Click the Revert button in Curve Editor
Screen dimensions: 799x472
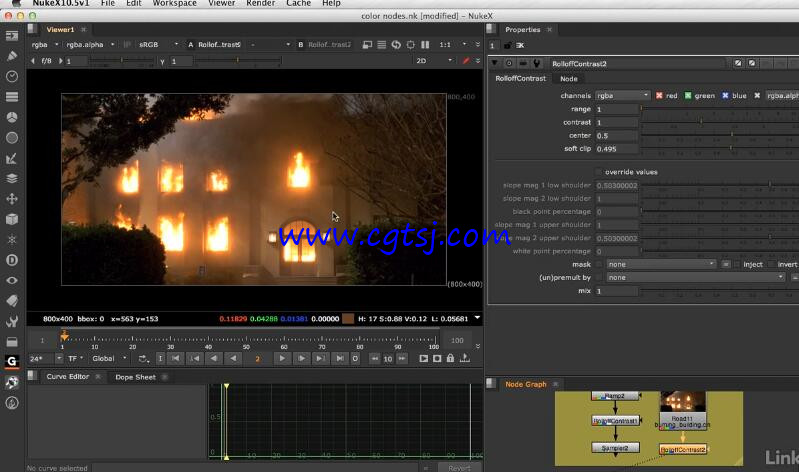click(x=459, y=468)
